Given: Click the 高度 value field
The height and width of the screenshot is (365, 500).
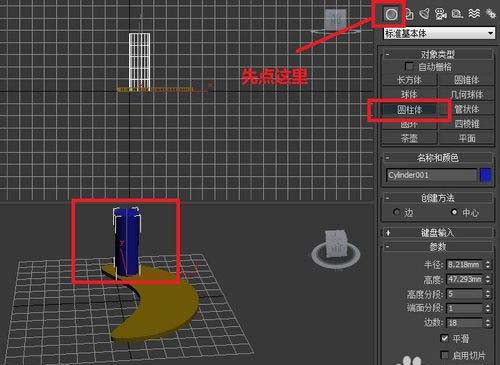Looking at the screenshot, I should (x=464, y=279).
